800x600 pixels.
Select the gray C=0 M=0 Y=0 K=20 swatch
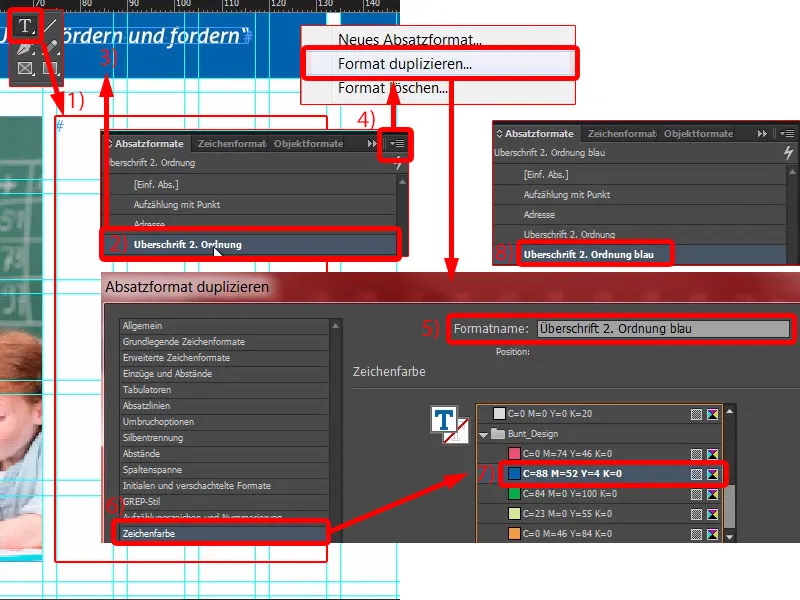[x=499, y=414]
